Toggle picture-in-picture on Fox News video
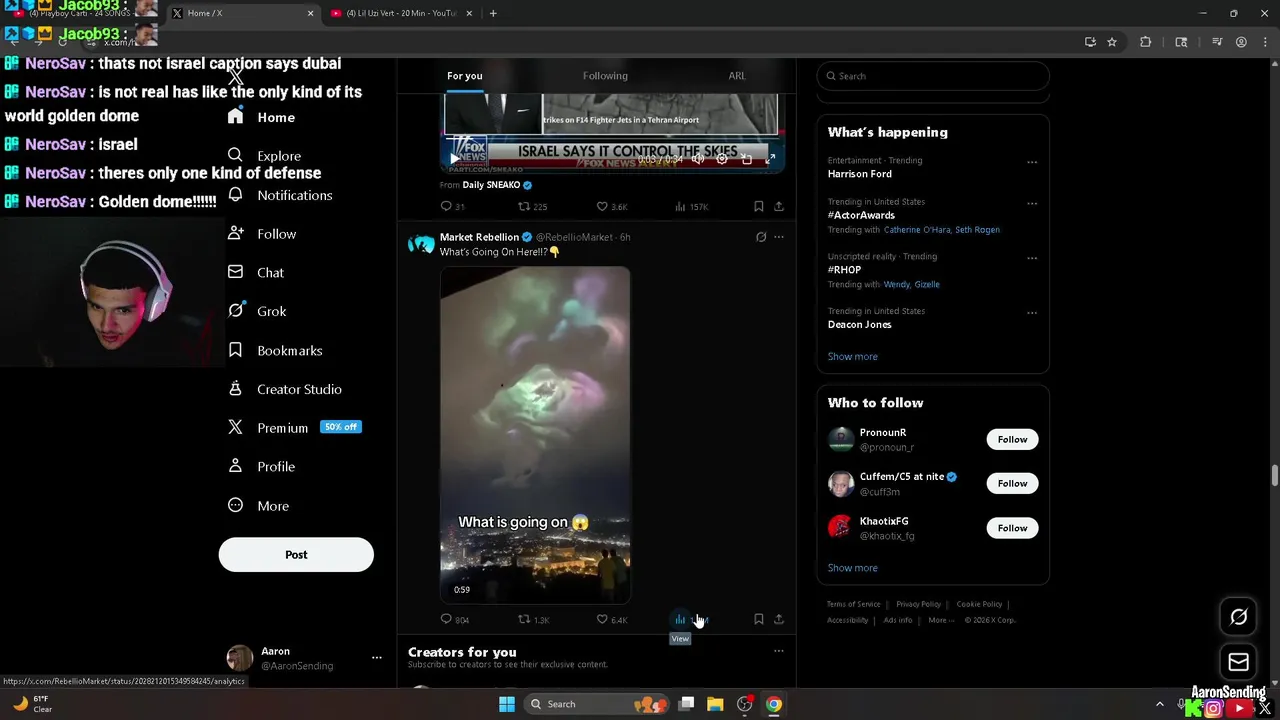Viewport: 1280px width, 720px height. (x=746, y=159)
